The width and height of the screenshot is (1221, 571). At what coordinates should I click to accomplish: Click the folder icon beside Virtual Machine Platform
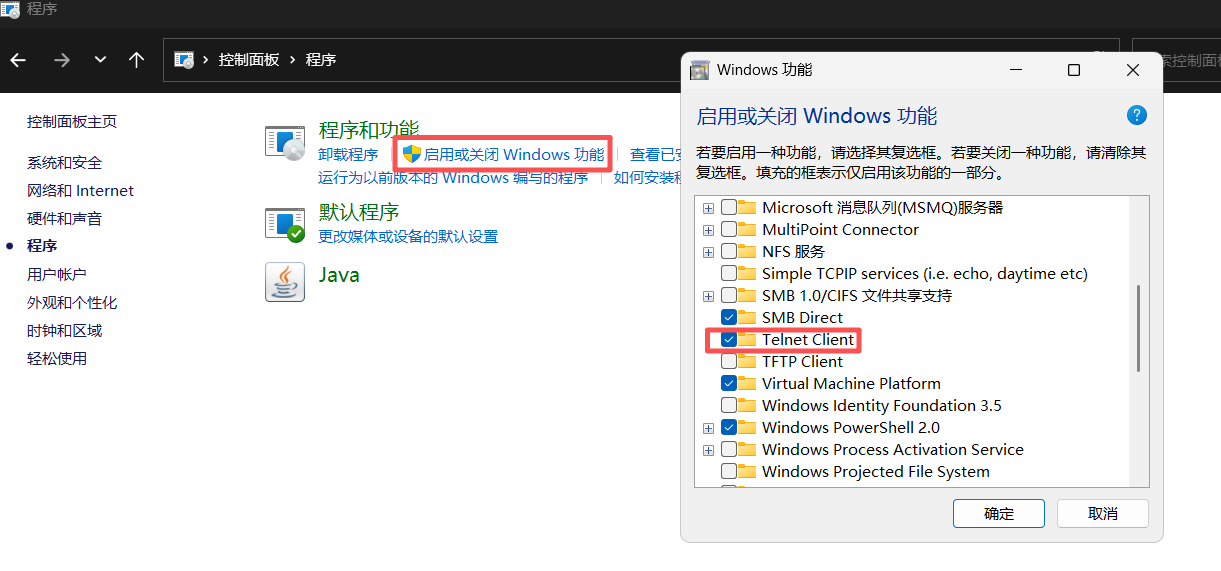click(x=747, y=384)
